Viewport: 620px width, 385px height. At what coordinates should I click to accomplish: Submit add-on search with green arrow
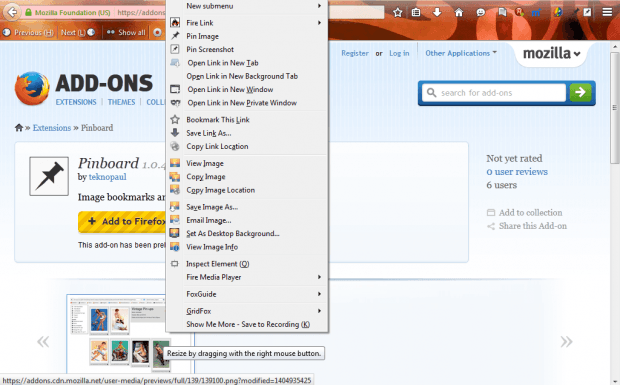(x=580, y=92)
